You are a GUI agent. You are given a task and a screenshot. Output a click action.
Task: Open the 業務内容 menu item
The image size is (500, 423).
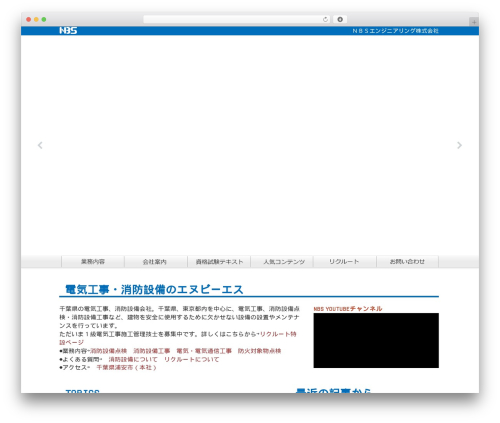93,262
